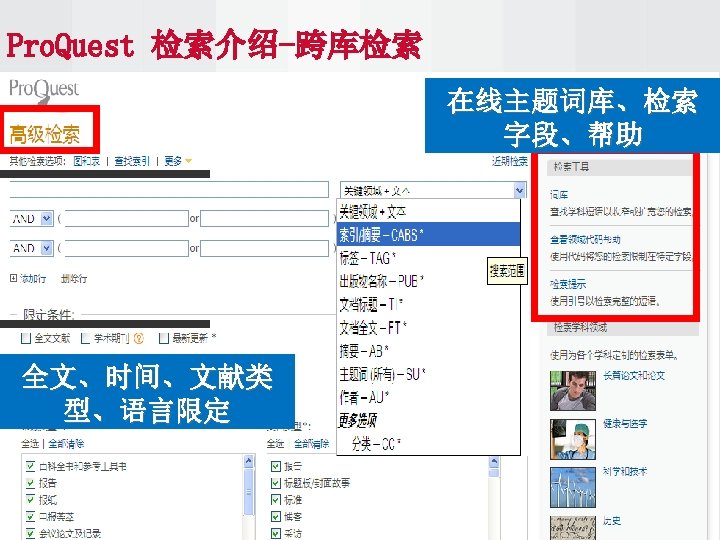The height and width of the screenshot is (540, 720).
Task: Open the search field dropdown arrow
Action: 519,190
